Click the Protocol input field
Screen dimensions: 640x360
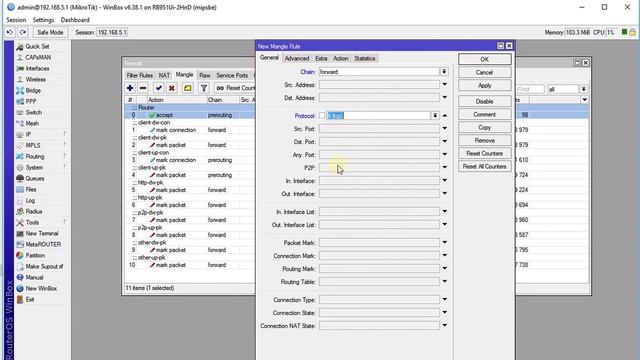[378, 116]
